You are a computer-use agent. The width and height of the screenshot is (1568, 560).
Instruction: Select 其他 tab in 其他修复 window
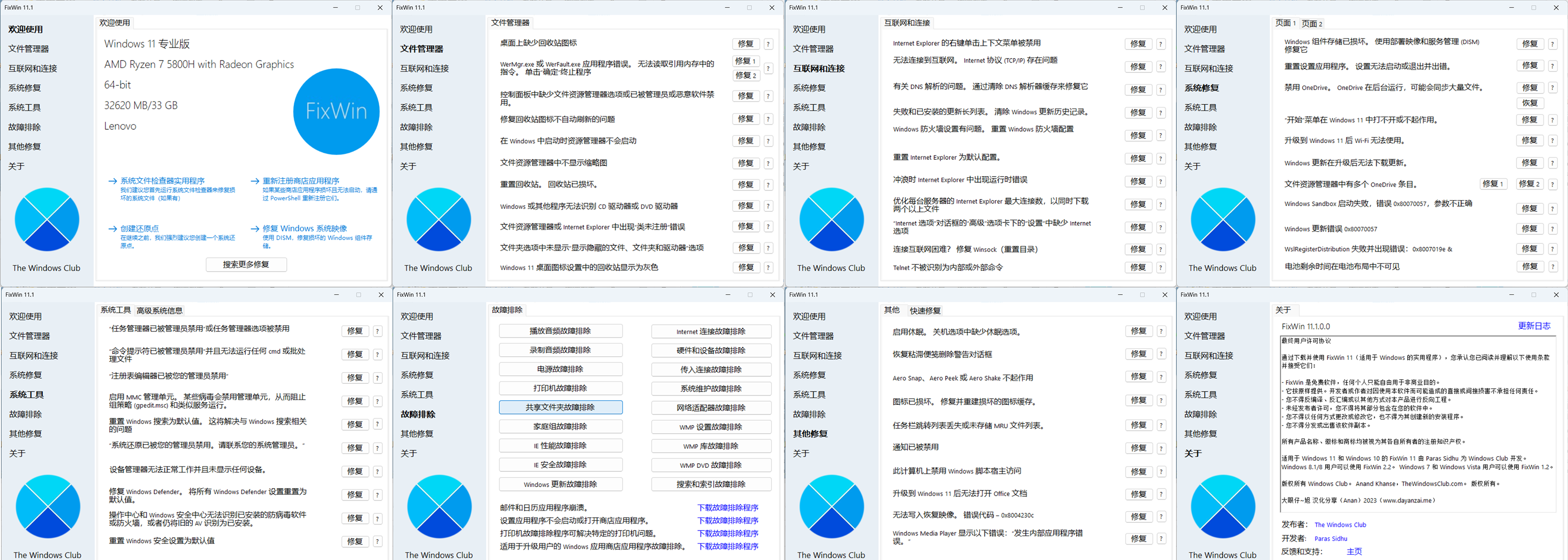tap(892, 310)
